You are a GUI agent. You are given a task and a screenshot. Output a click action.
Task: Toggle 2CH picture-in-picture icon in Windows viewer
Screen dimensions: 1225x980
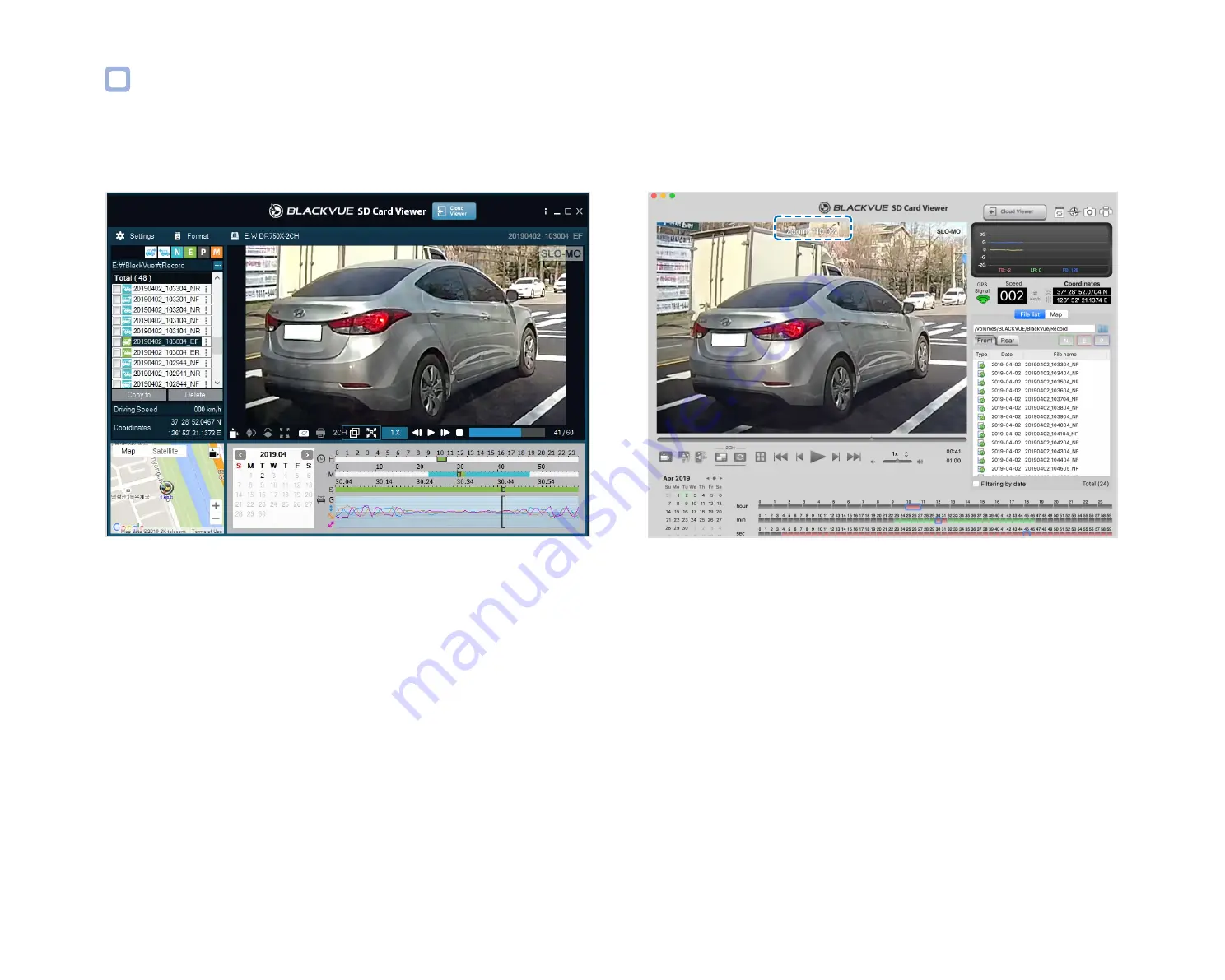pyautogui.click(x=355, y=433)
